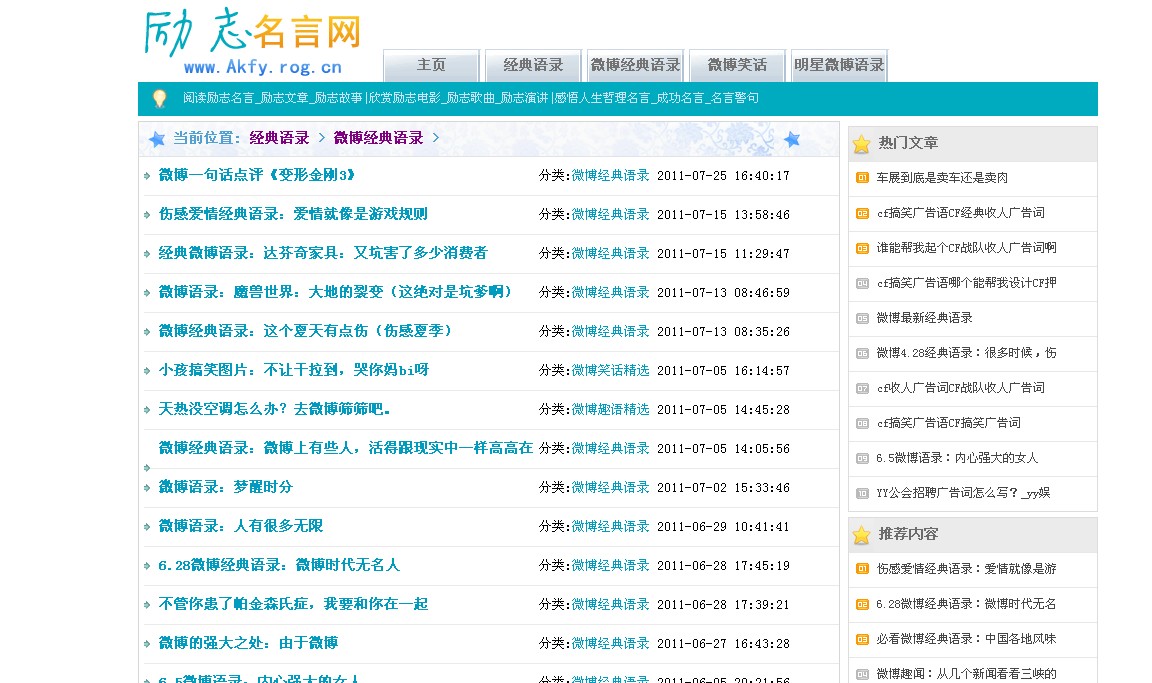
Task: Open article 微博语录:人有很多无限
Action: 241,526
